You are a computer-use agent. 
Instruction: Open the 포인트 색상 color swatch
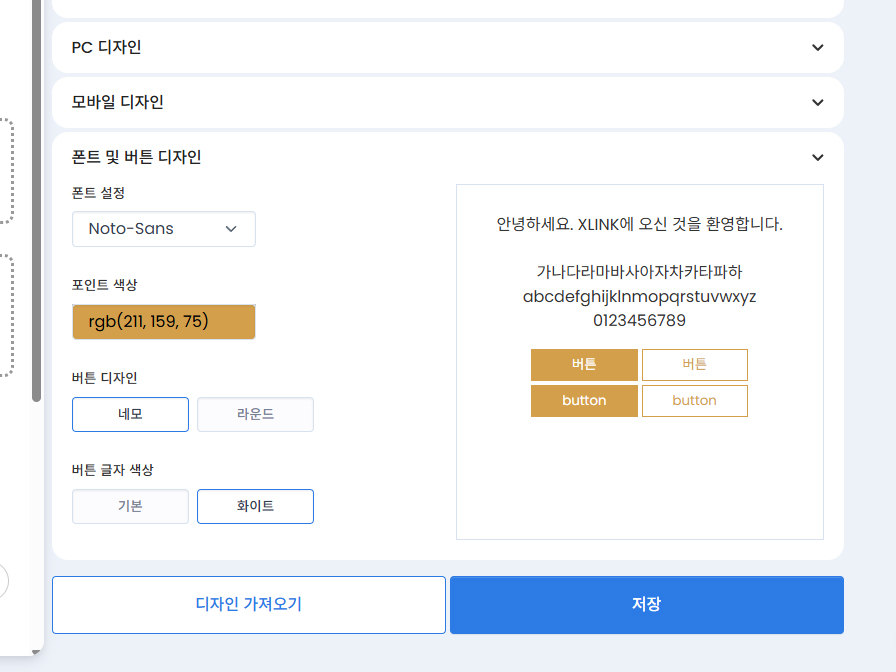(x=163, y=321)
